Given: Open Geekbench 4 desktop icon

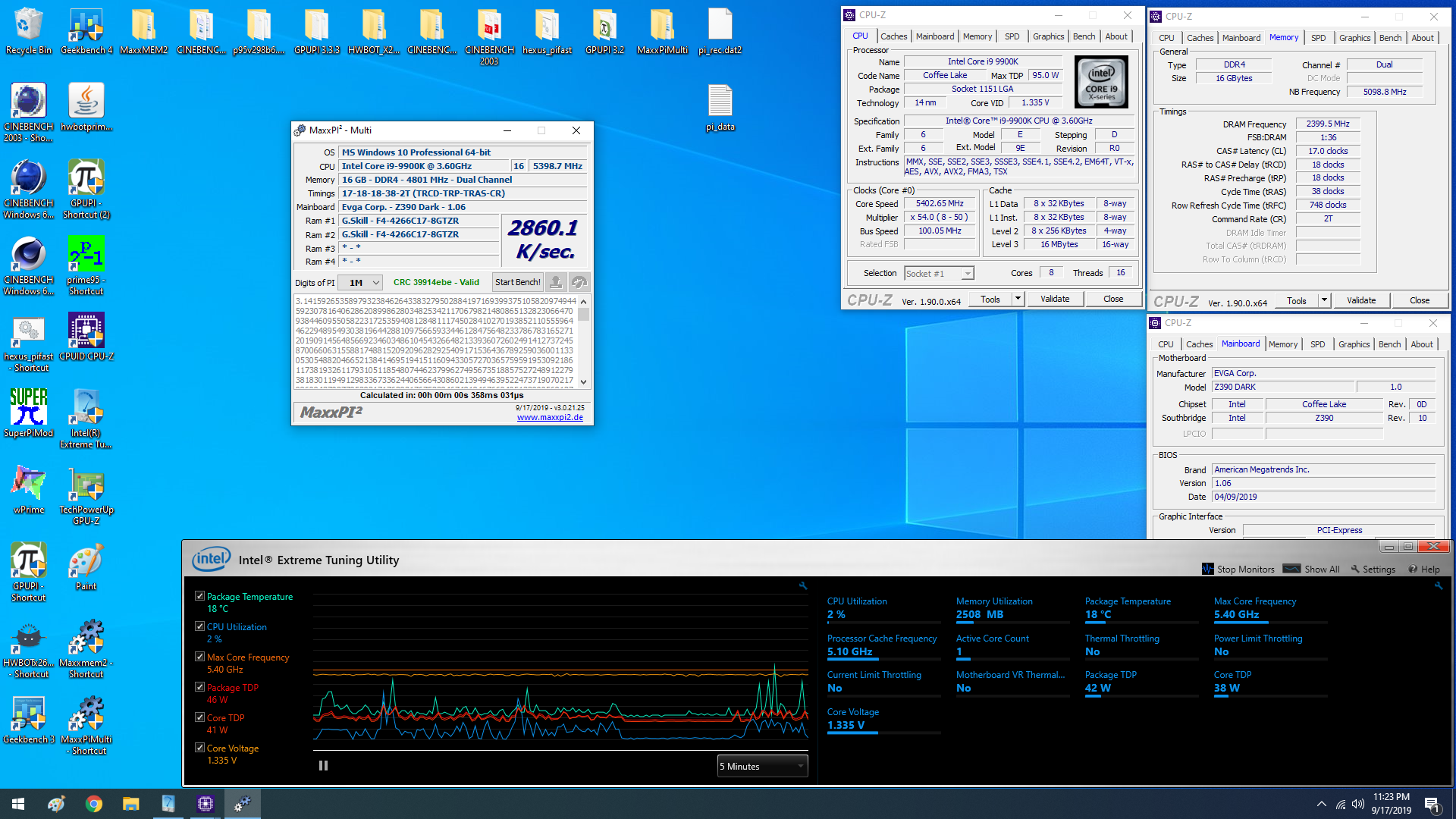Looking at the screenshot, I should (x=86, y=31).
